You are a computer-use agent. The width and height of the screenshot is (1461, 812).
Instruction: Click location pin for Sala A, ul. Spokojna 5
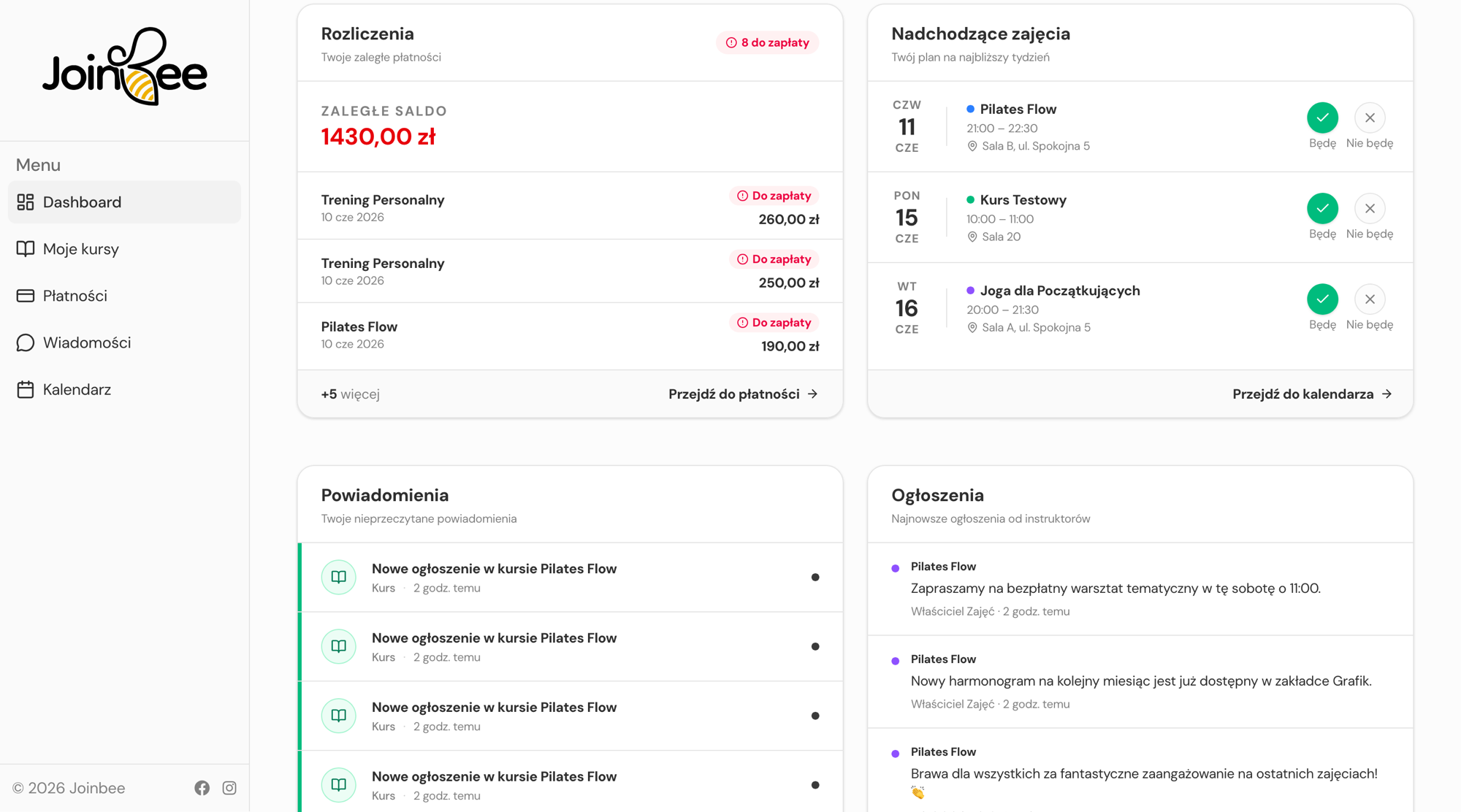972,327
